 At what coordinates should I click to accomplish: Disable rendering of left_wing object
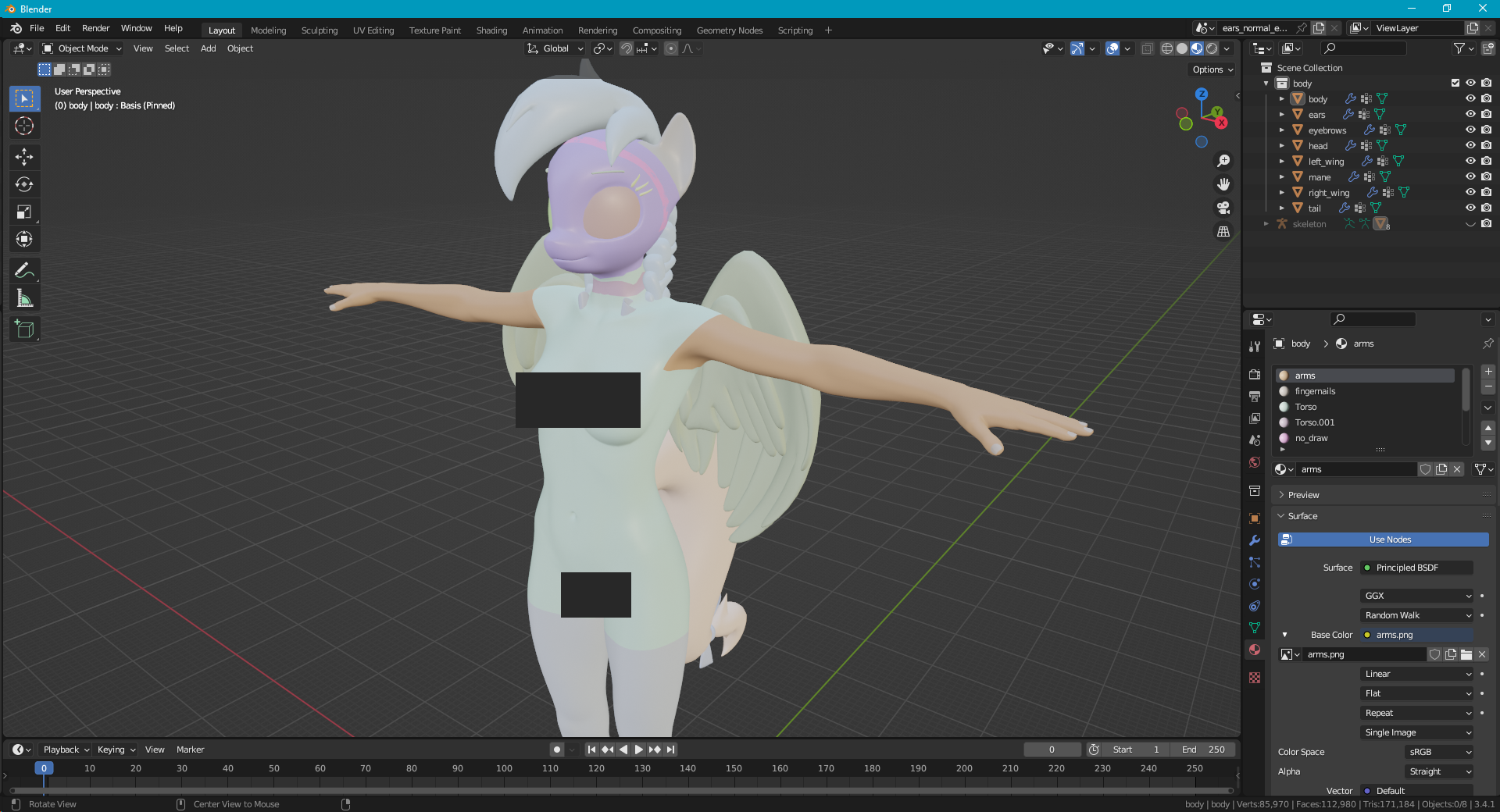click(x=1486, y=161)
